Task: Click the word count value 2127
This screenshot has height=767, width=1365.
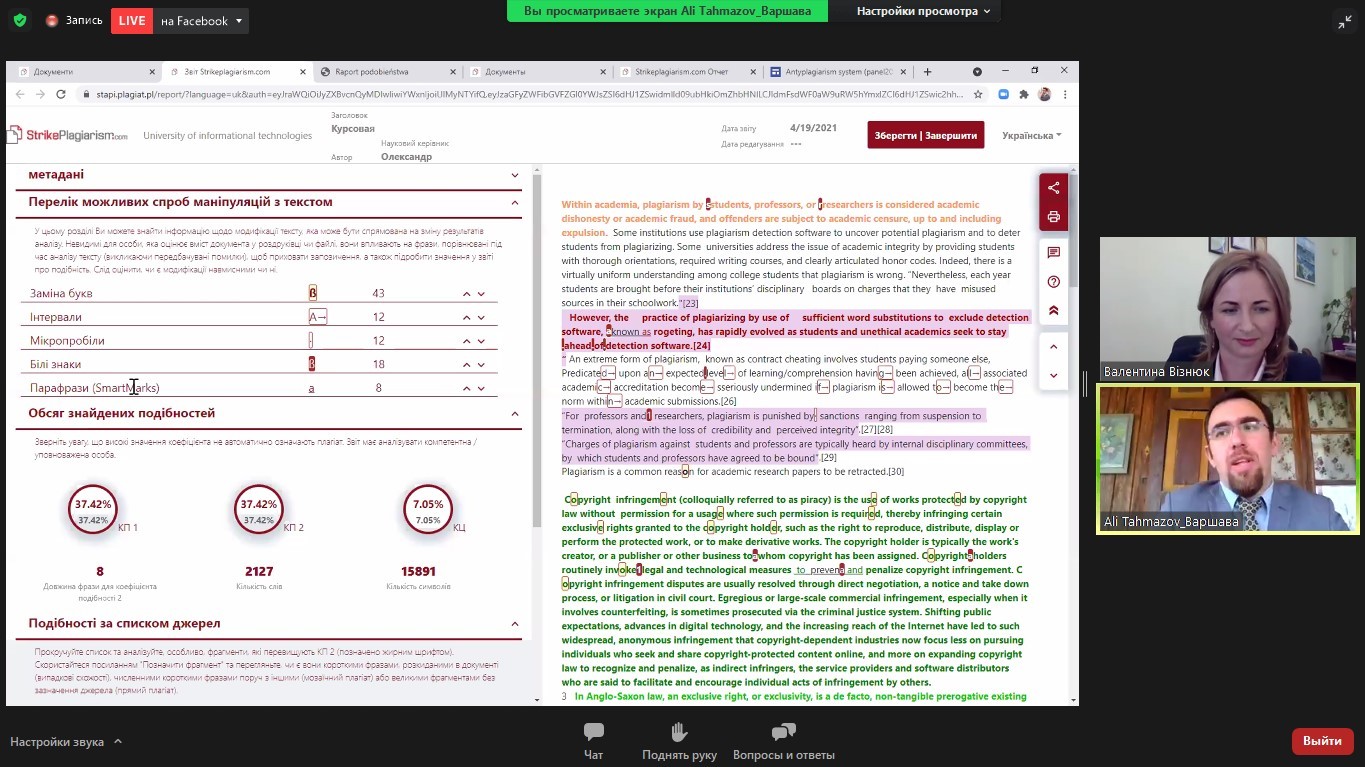Action: click(259, 571)
